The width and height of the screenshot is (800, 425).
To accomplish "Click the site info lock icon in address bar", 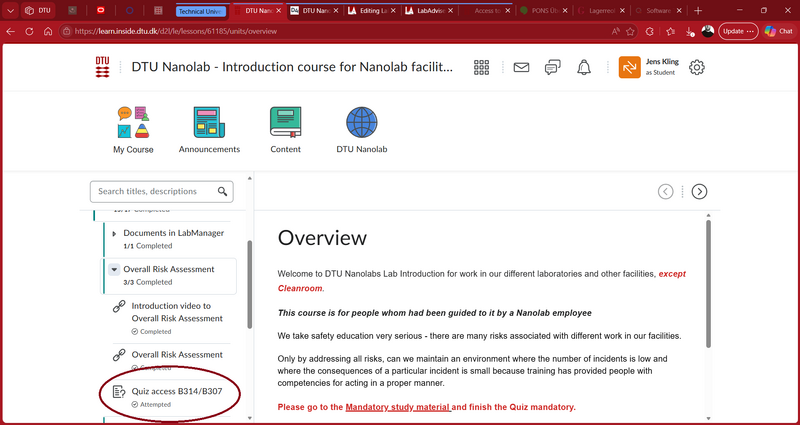I will (66, 31).
